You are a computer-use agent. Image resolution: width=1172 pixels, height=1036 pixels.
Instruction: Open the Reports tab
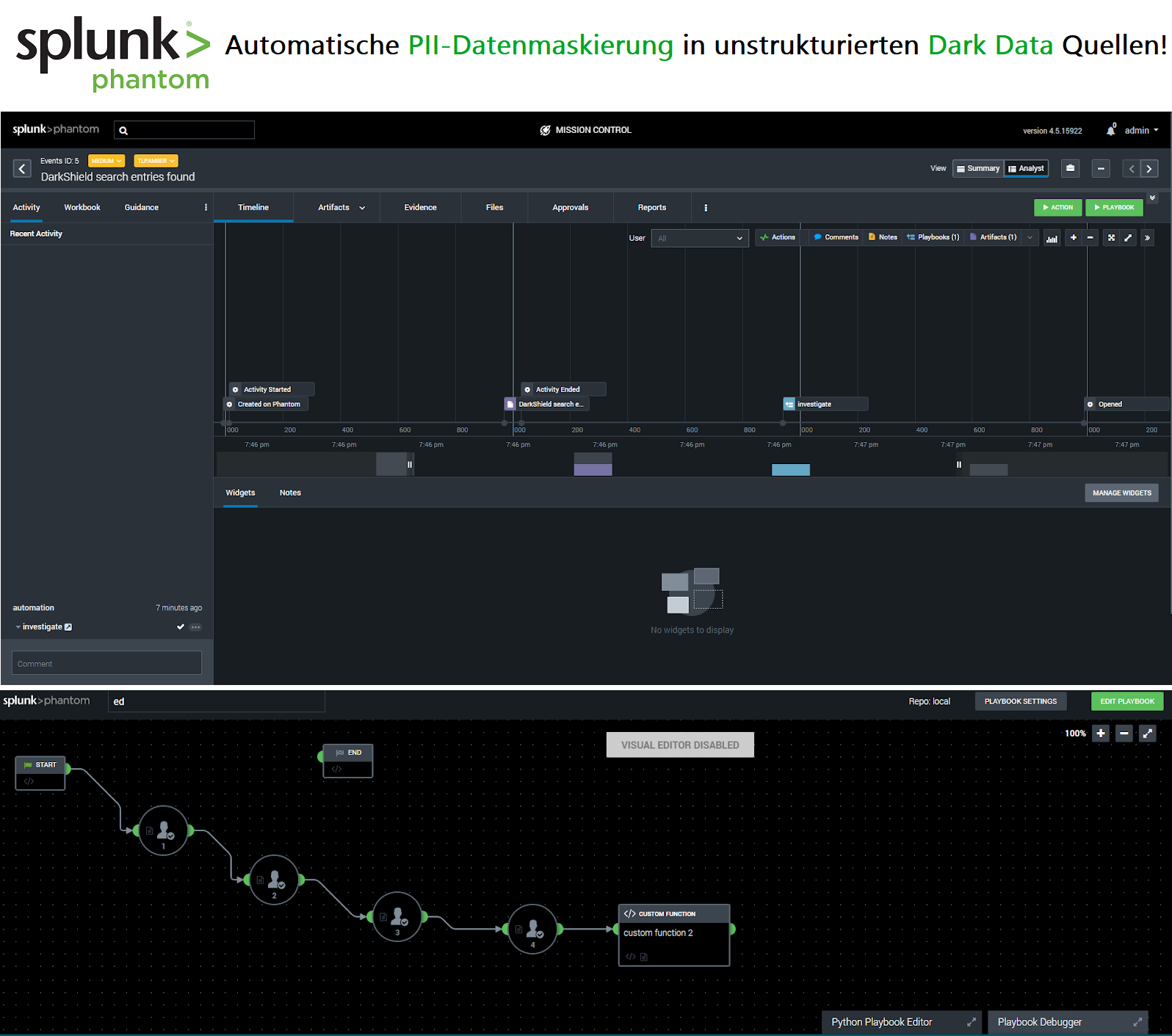point(652,208)
